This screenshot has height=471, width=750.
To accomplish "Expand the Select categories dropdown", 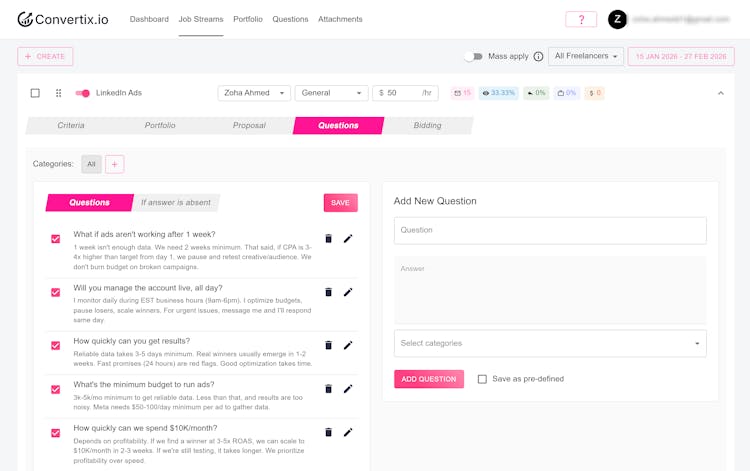I will tap(550, 343).
